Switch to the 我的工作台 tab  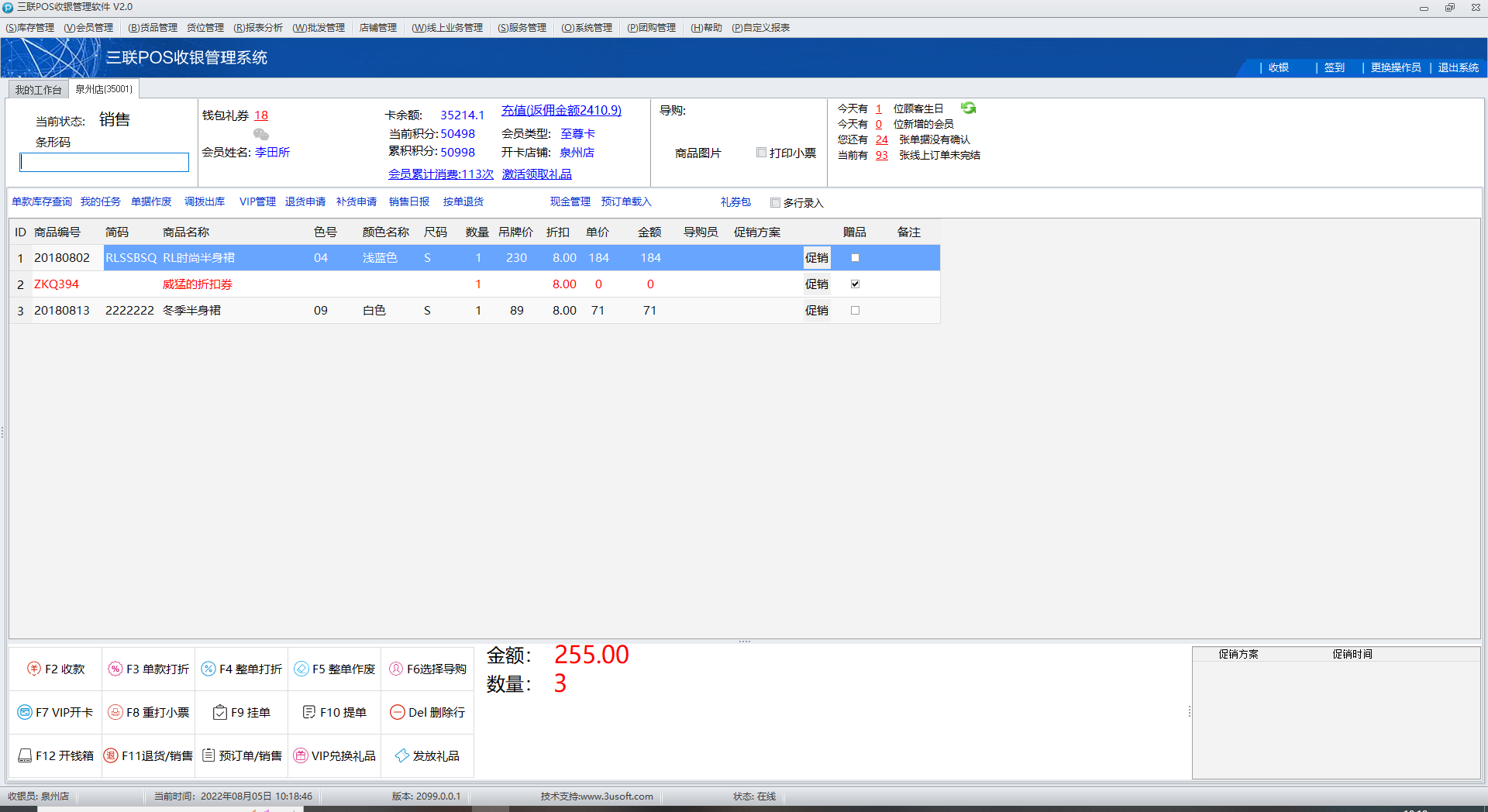point(38,90)
